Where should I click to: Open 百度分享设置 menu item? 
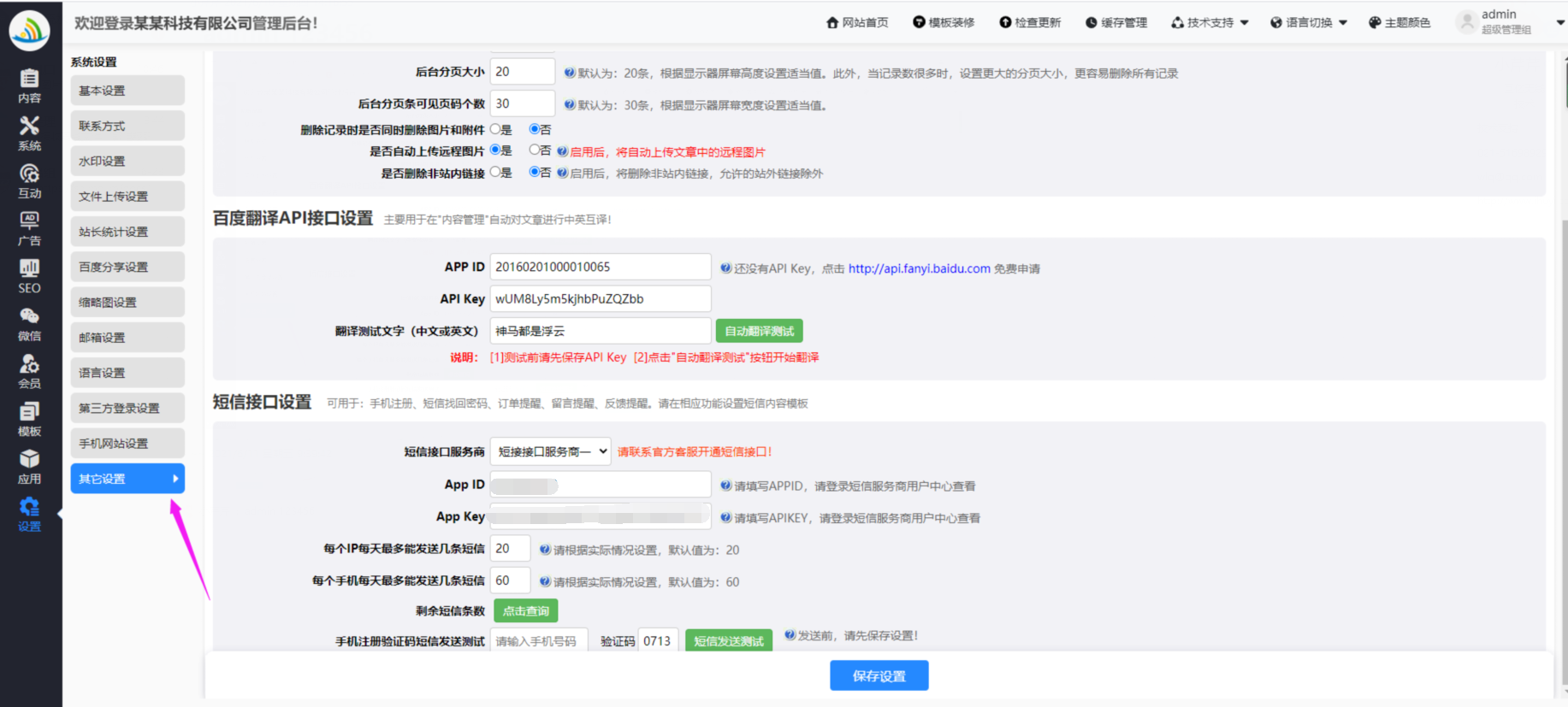pos(127,267)
